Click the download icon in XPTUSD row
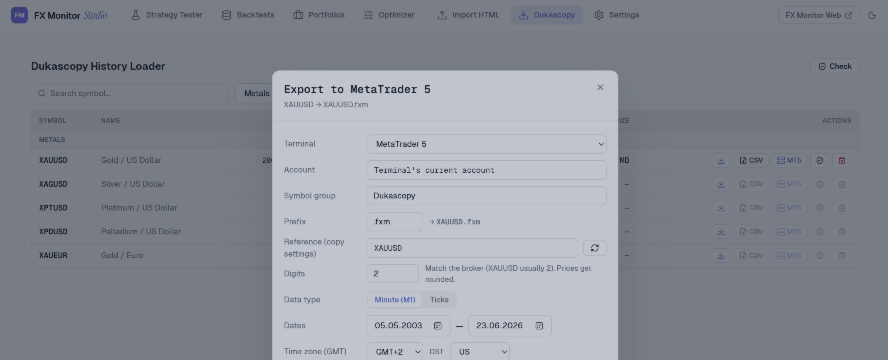Screen dimensions: 888x360 [x=721, y=208]
